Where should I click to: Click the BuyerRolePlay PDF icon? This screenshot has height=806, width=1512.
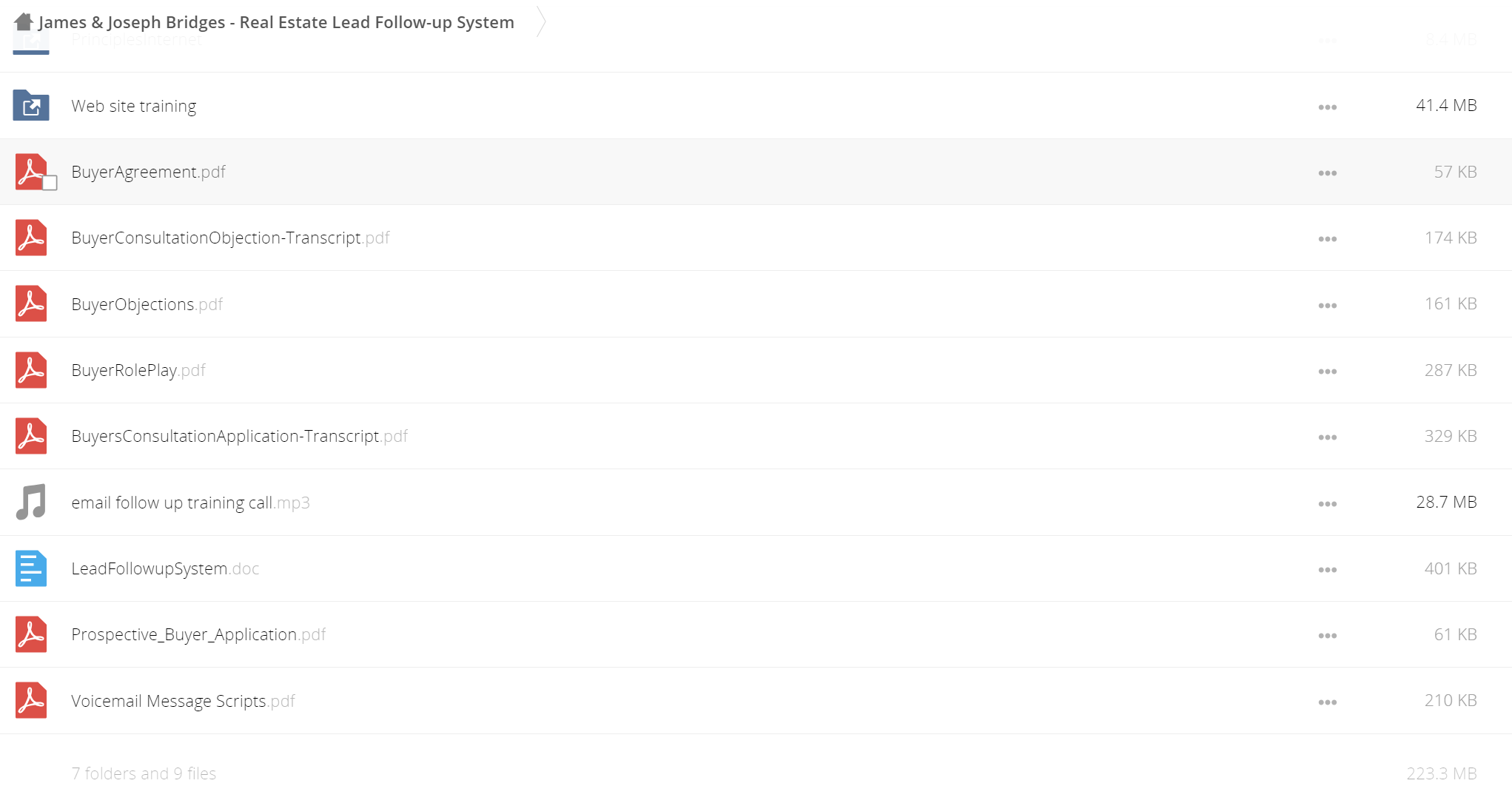[31, 370]
